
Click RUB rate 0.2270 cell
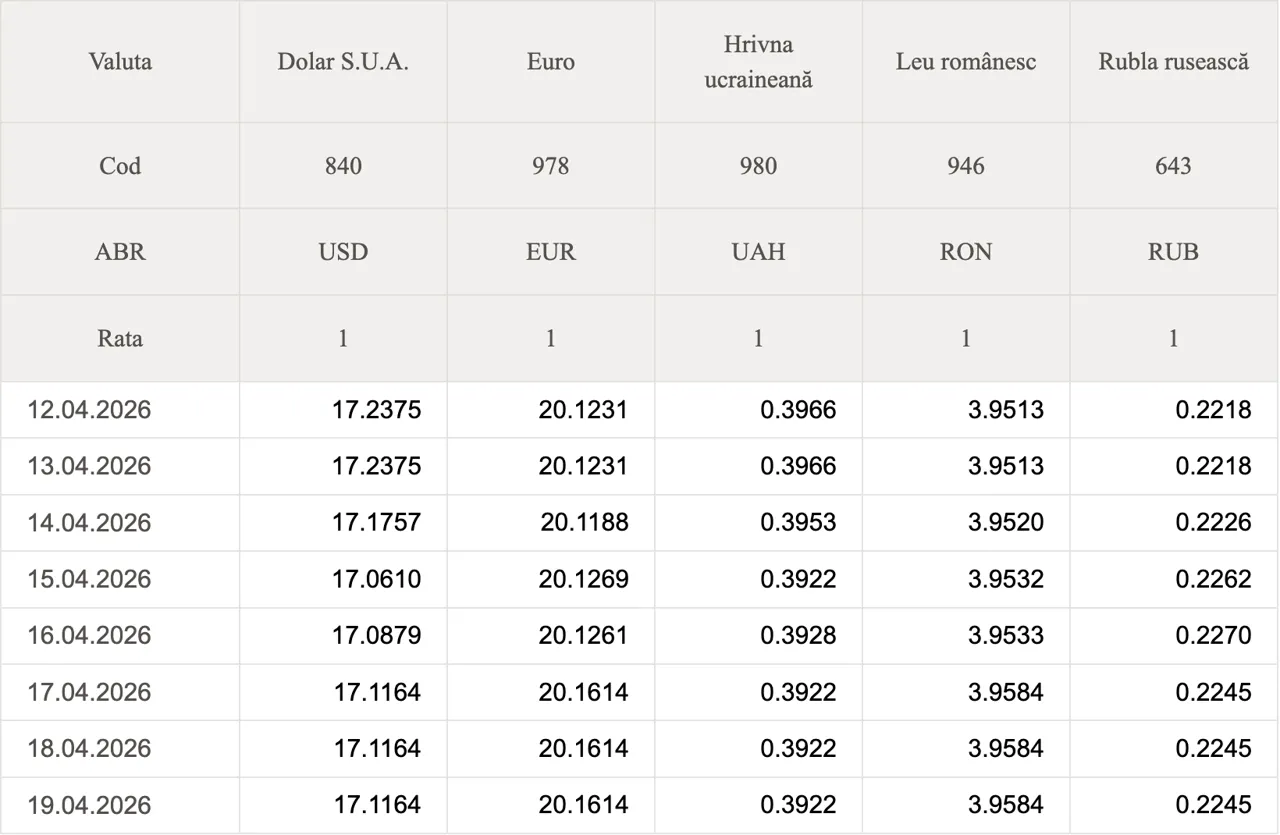point(1213,636)
